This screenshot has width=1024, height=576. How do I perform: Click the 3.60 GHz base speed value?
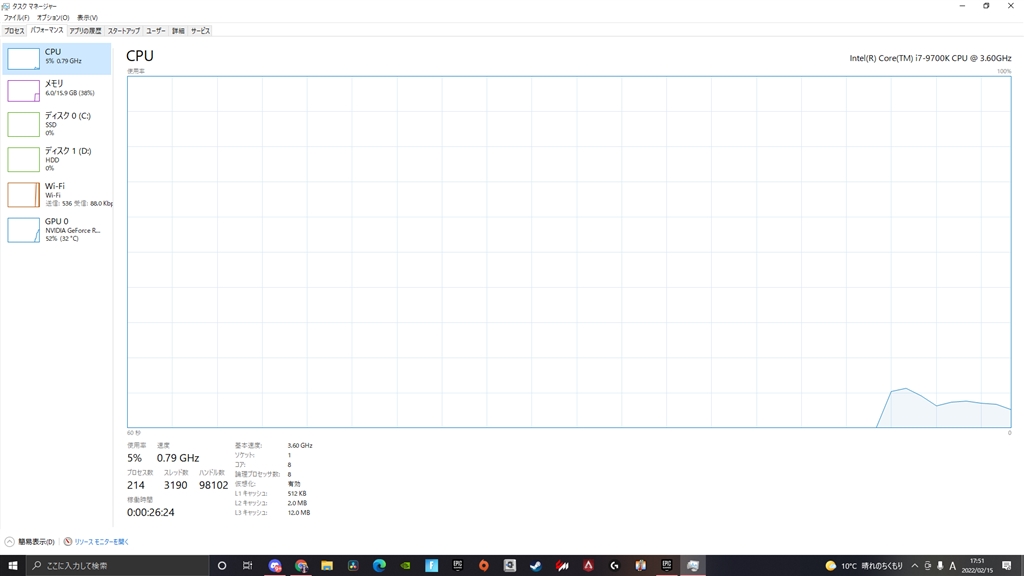click(300, 445)
